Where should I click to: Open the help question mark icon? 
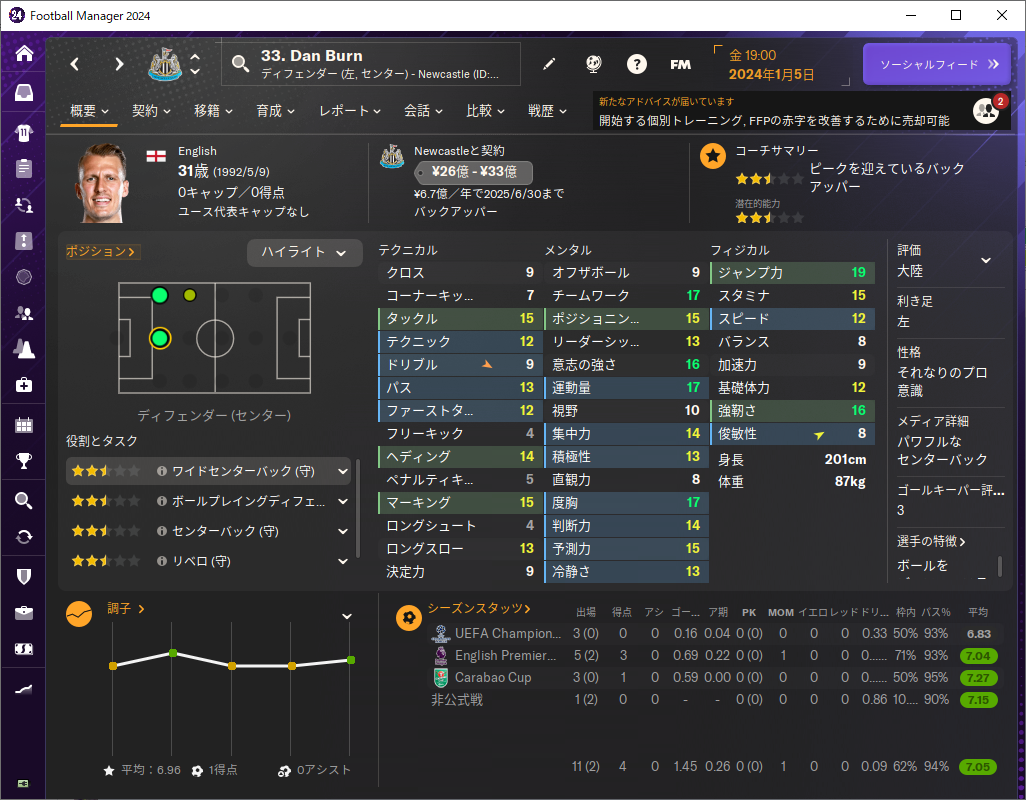pos(637,64)
